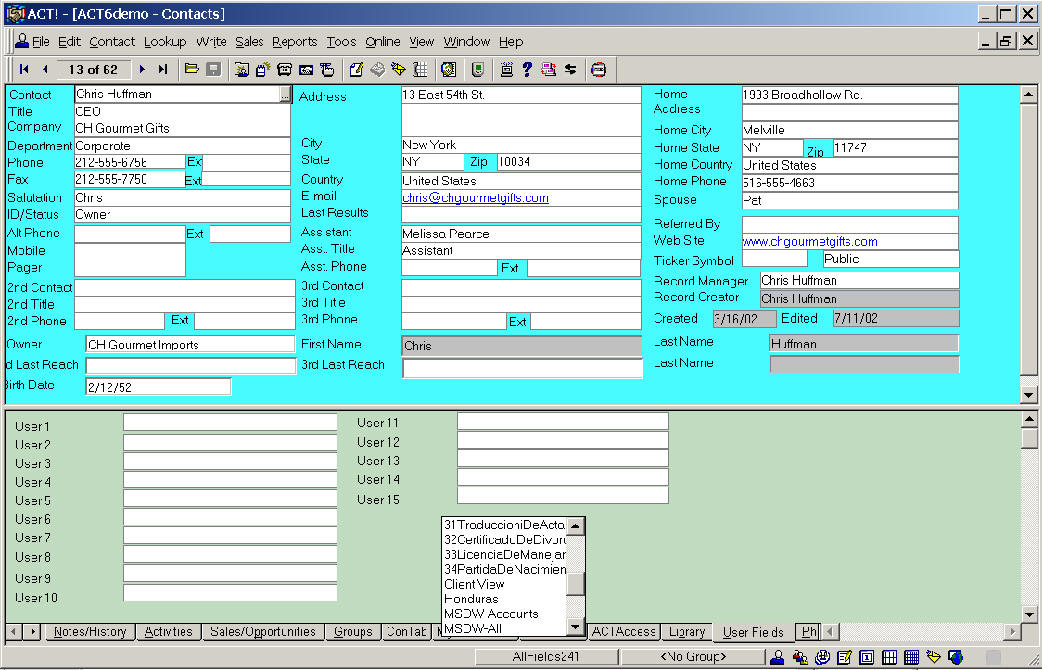This screenshot has height=670, width=1042.
Task: Click the Schedule Call telephone icon
Action: (284, 69)
